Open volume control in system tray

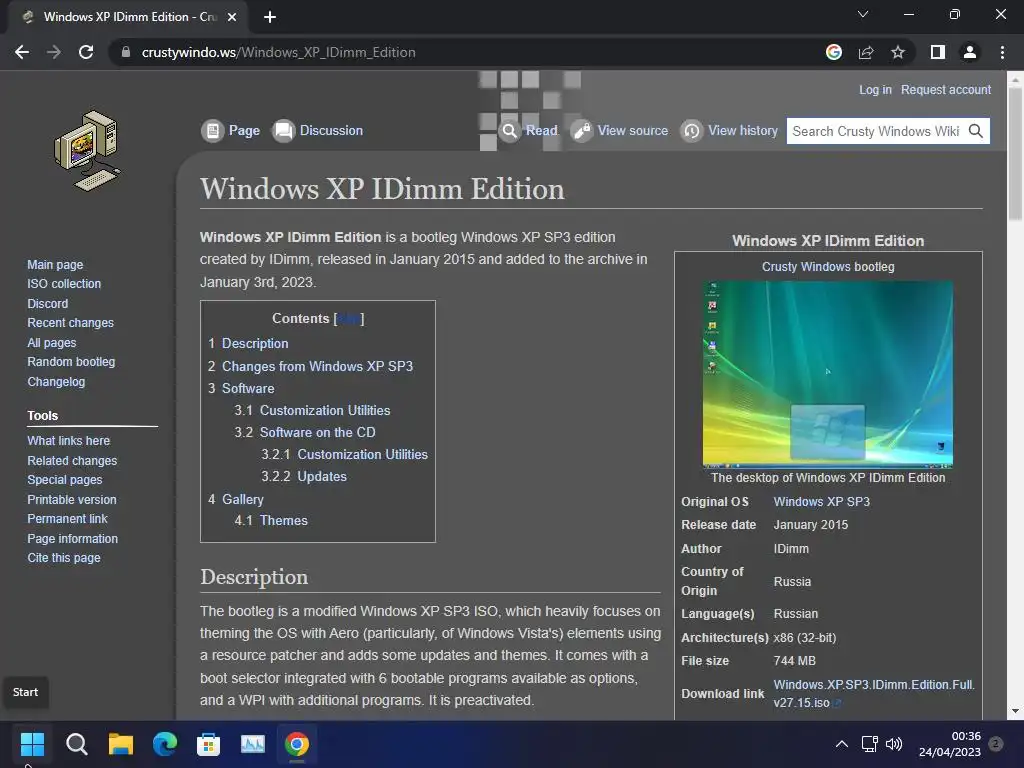coord(893,744)
